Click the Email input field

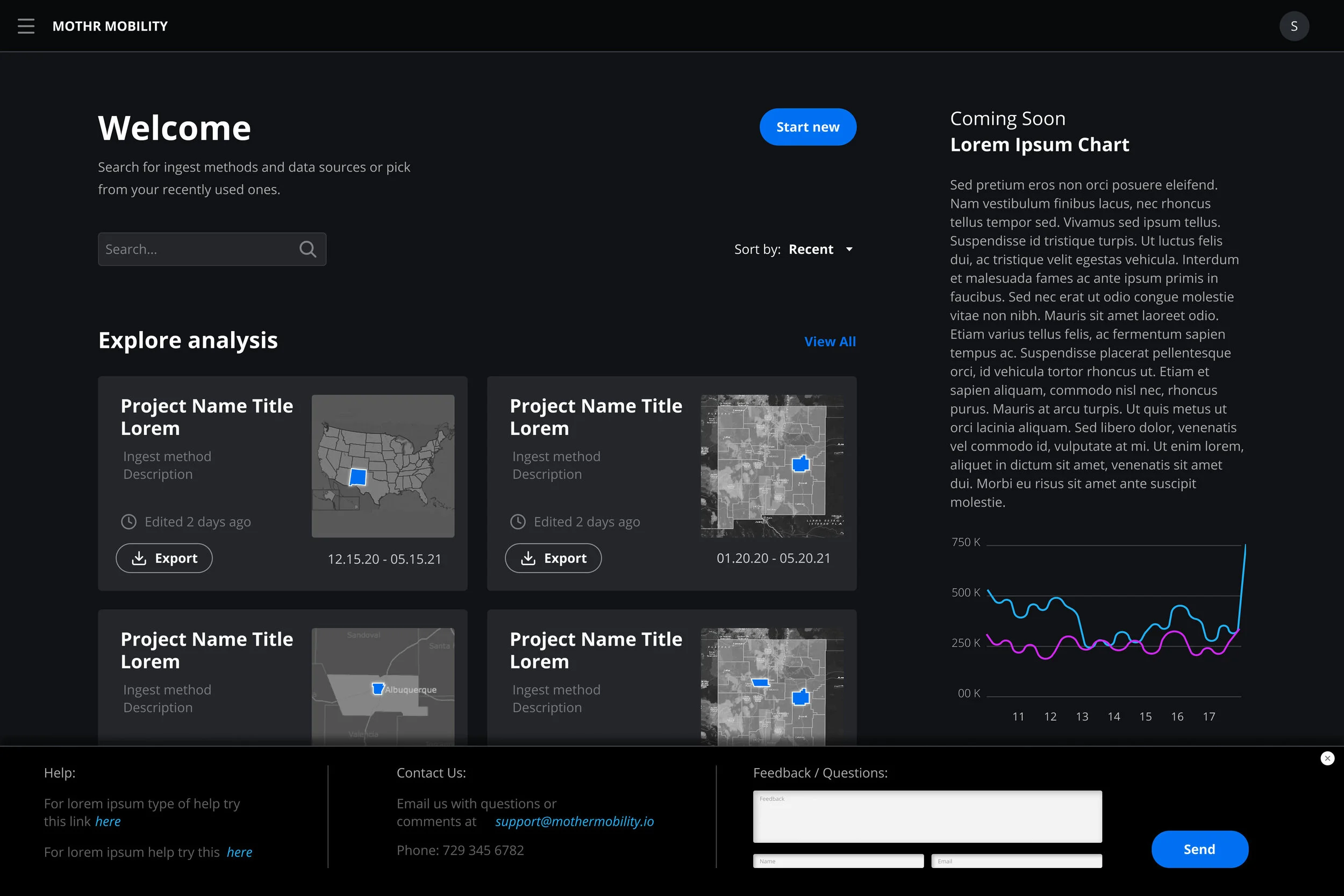tap(1016, 861)
